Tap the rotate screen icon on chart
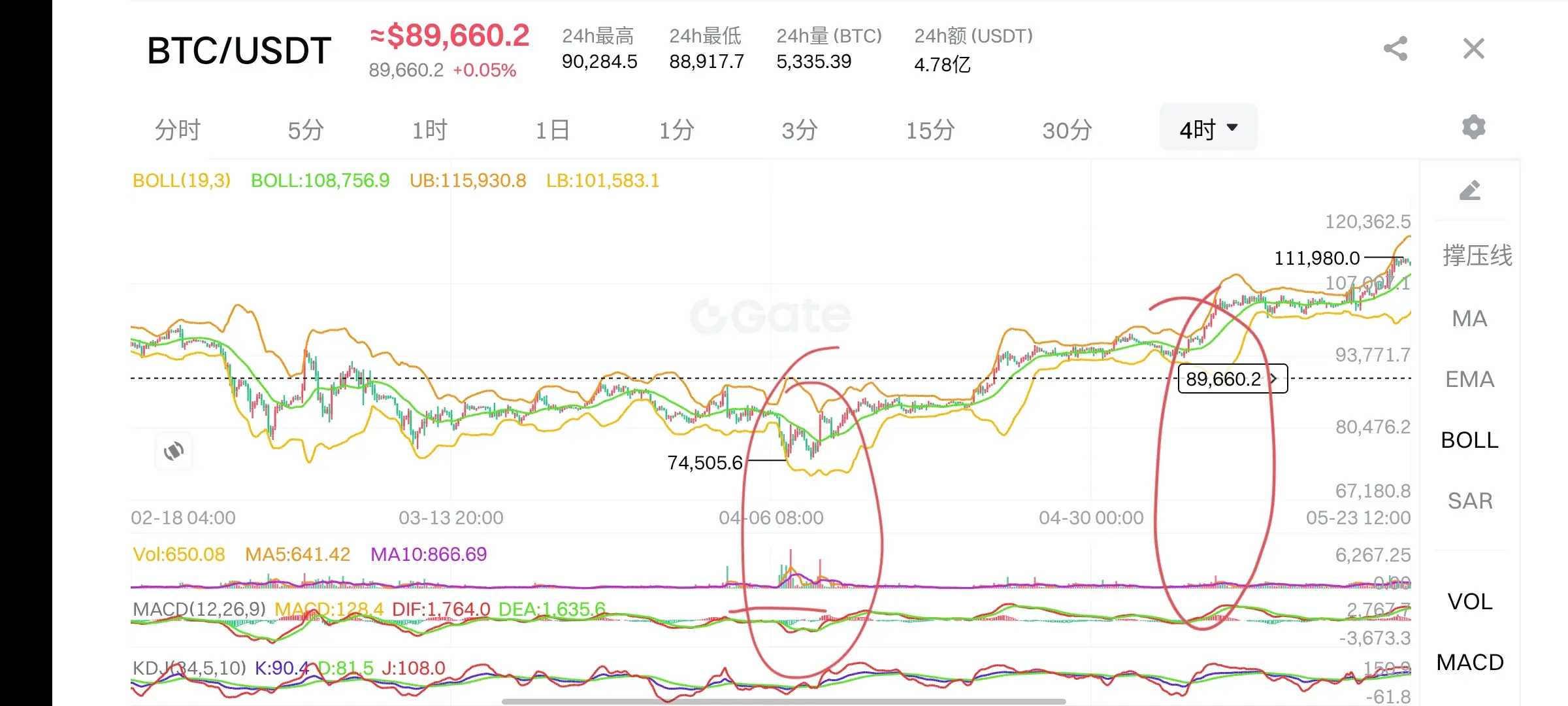Screen dimensions: 1568x706 (x=174, y=451)
